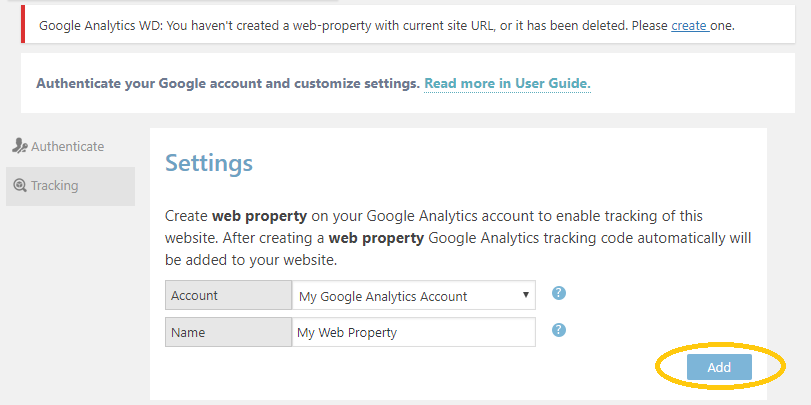Image resolution: width=811 pixels, height=405 pixels.
Task: Click the red notice border stripe
Action: [23, 24]
